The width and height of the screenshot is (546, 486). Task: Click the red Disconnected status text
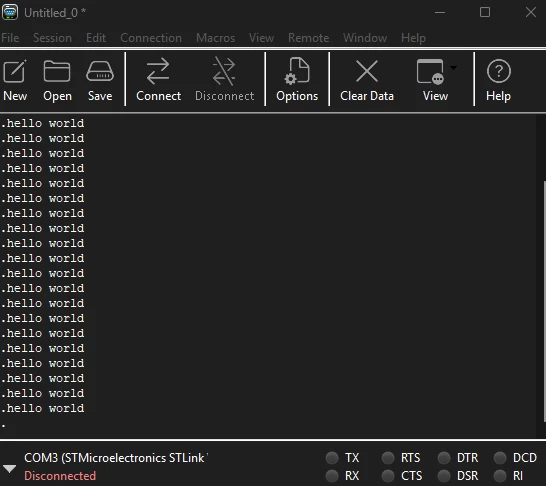click(60, 476)
